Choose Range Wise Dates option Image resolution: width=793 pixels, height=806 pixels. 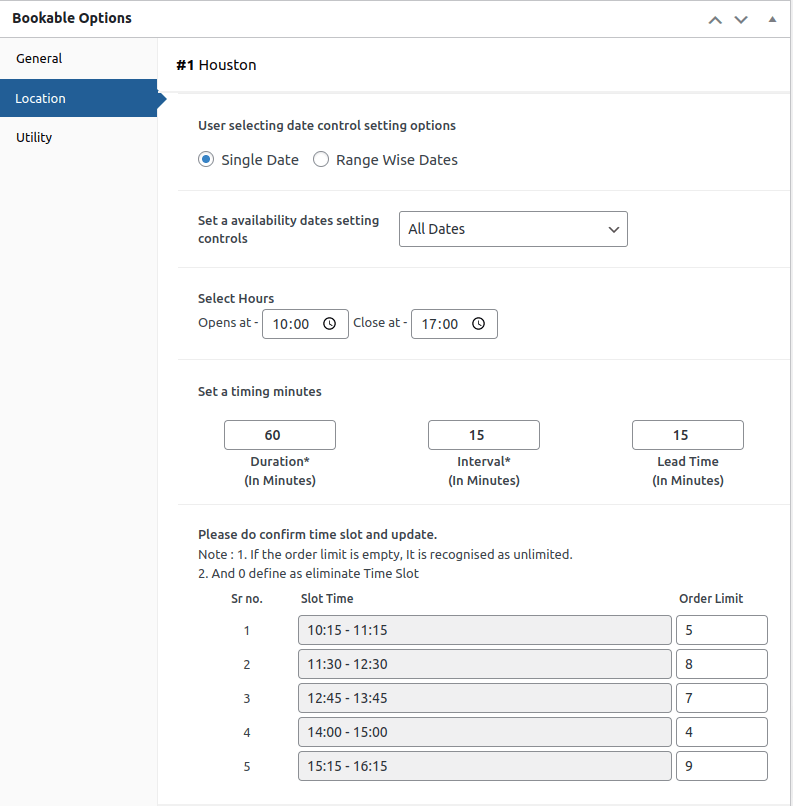tap(321, 159)
